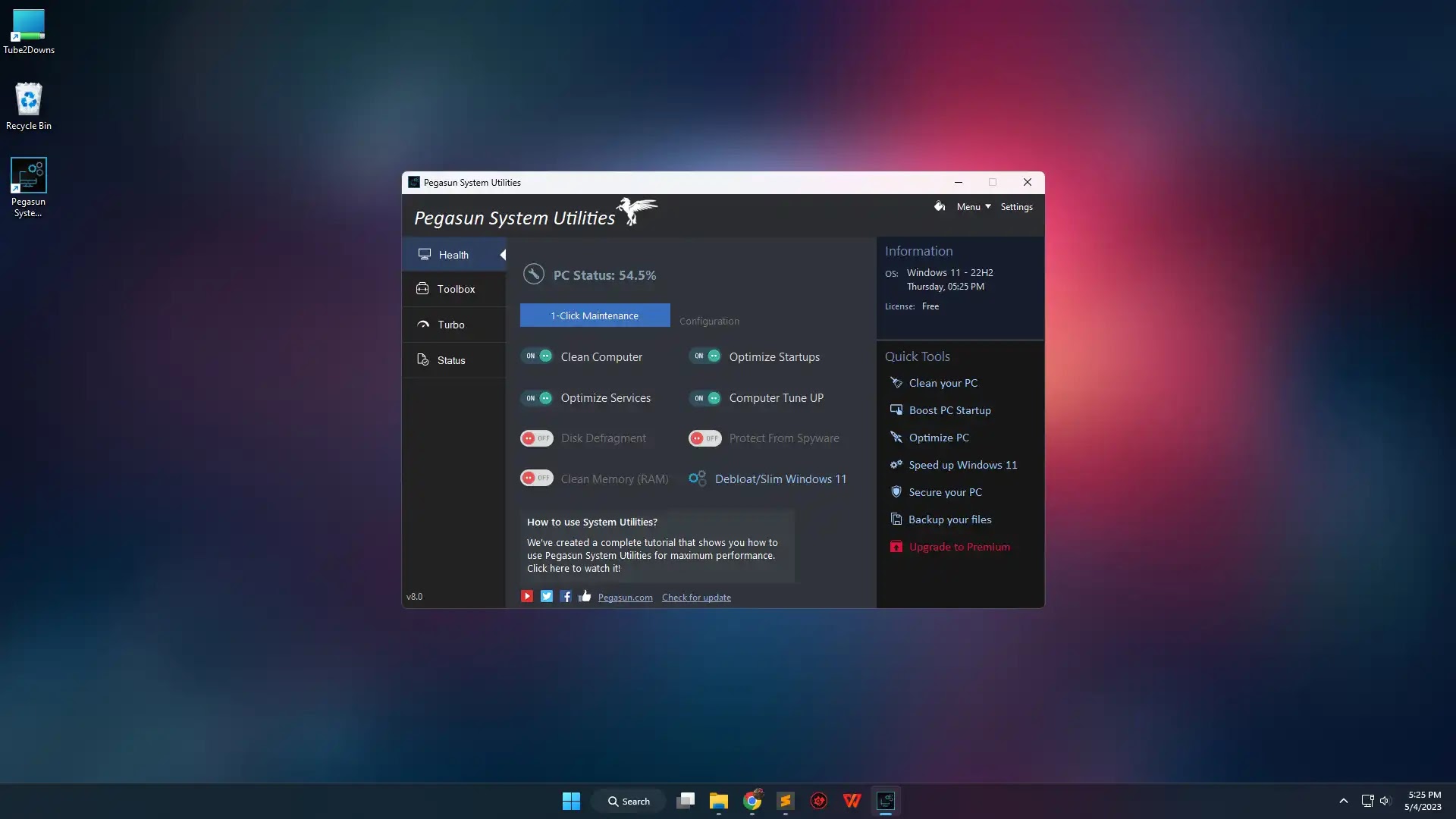Open the Menu dropdown
The image size is (1456, 819).
974,206
